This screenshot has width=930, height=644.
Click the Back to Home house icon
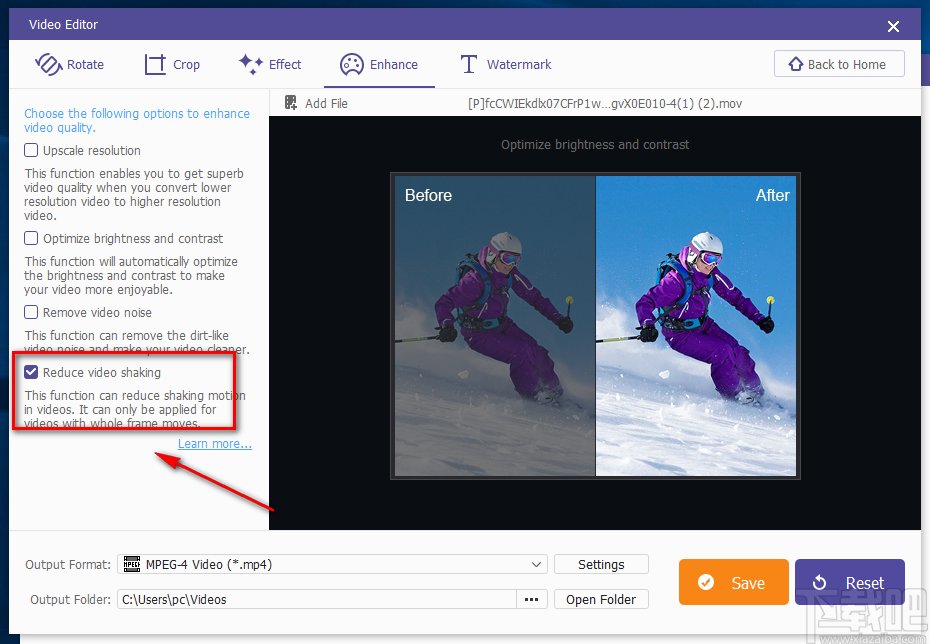[795, 63]
